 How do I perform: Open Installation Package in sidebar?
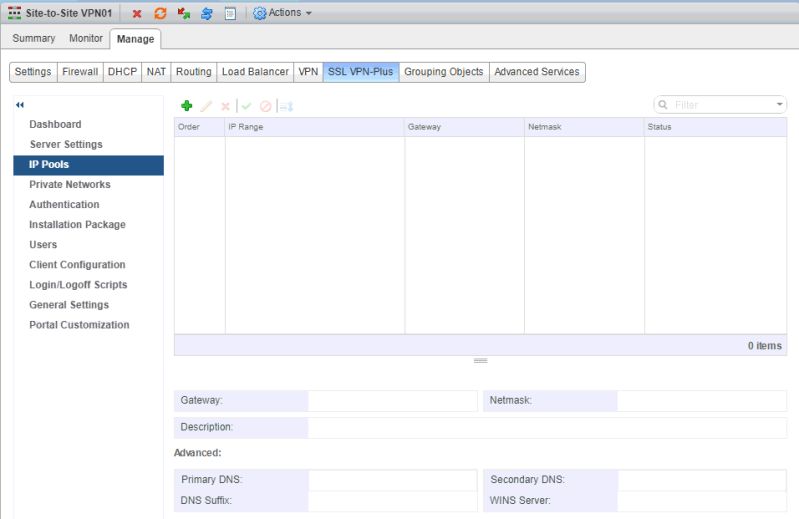77,225
